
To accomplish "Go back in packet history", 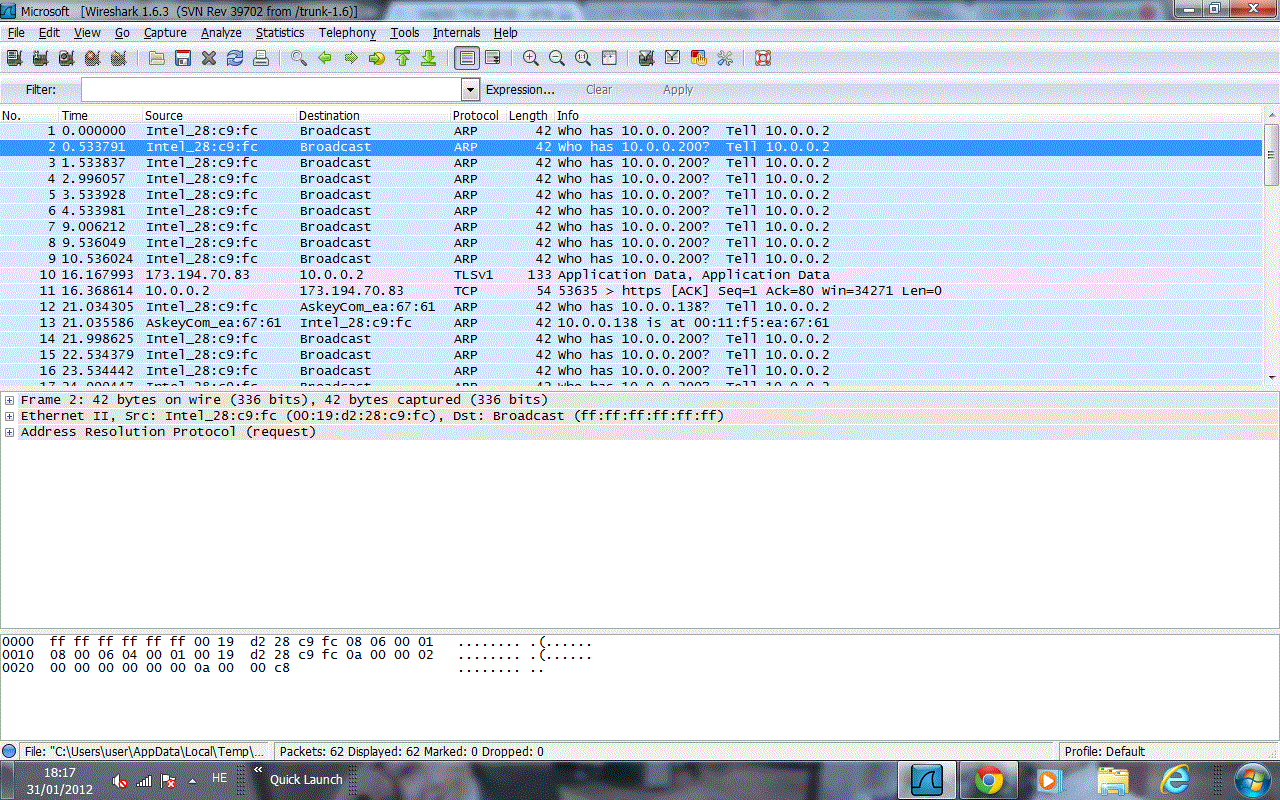I will (325, 58).
